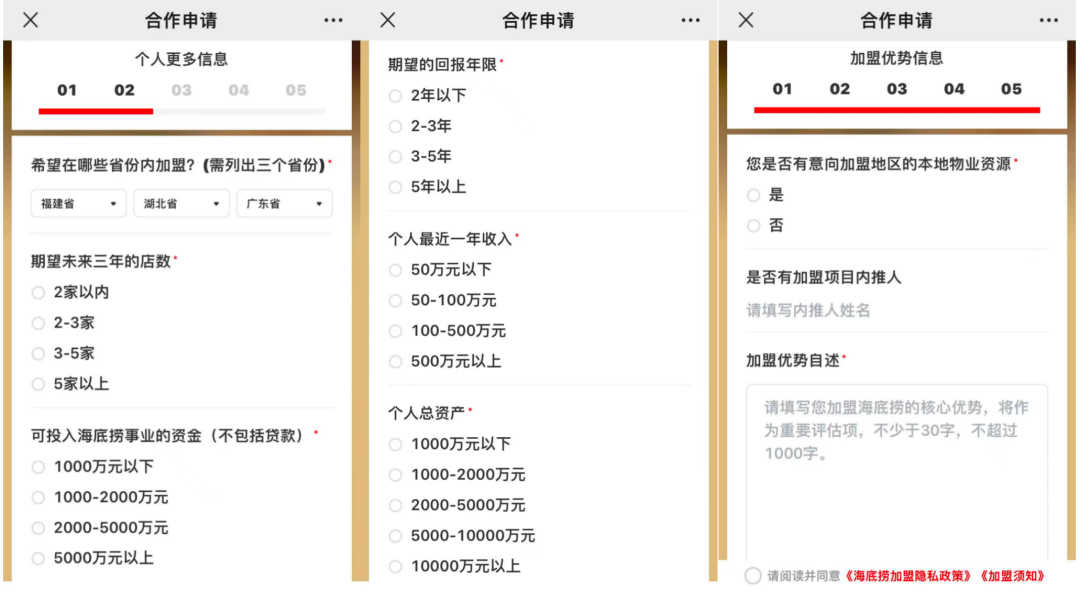Expand the 广东省 province dropdown
Screen dimensions: 1080x590
tap(284, 204)
